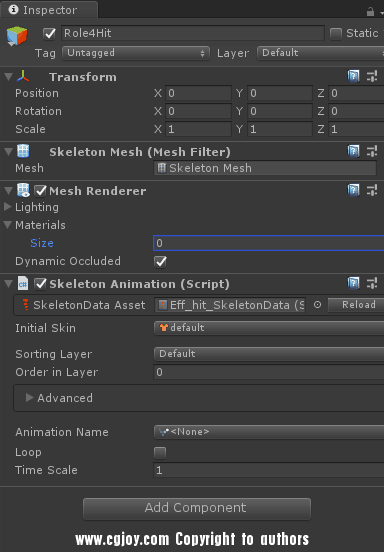Click the Rotation X field
The image size is (384, 552).
click(x=198, y=111)
